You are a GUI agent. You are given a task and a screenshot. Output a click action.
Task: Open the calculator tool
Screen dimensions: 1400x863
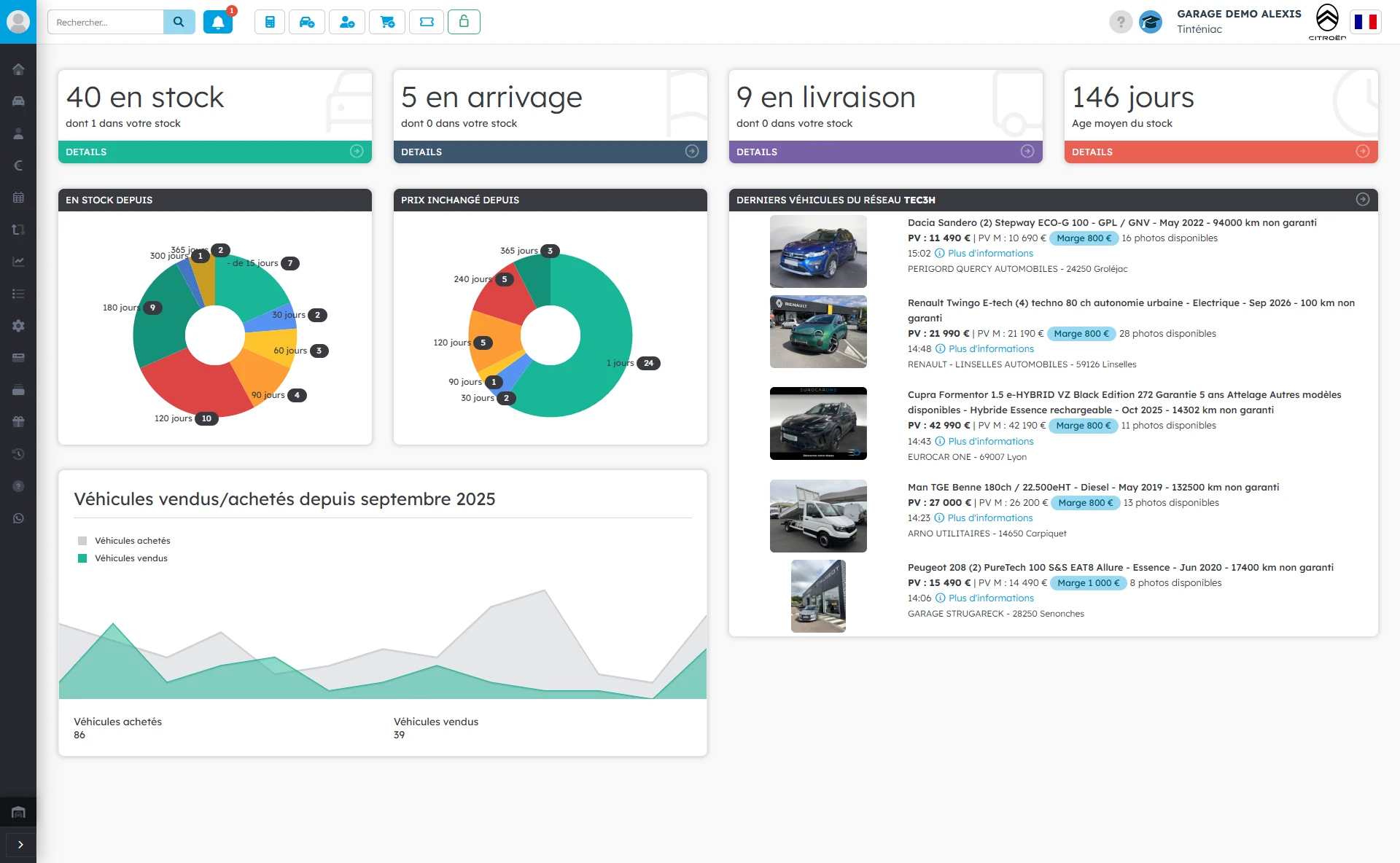click(270, 22)
